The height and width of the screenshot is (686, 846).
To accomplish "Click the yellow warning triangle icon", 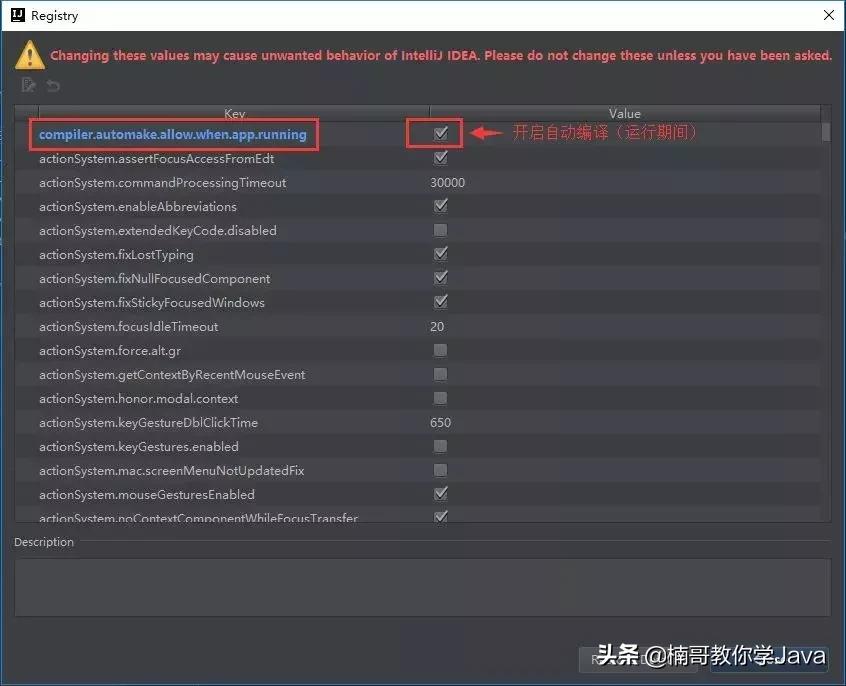I will [x=28, y=56].
